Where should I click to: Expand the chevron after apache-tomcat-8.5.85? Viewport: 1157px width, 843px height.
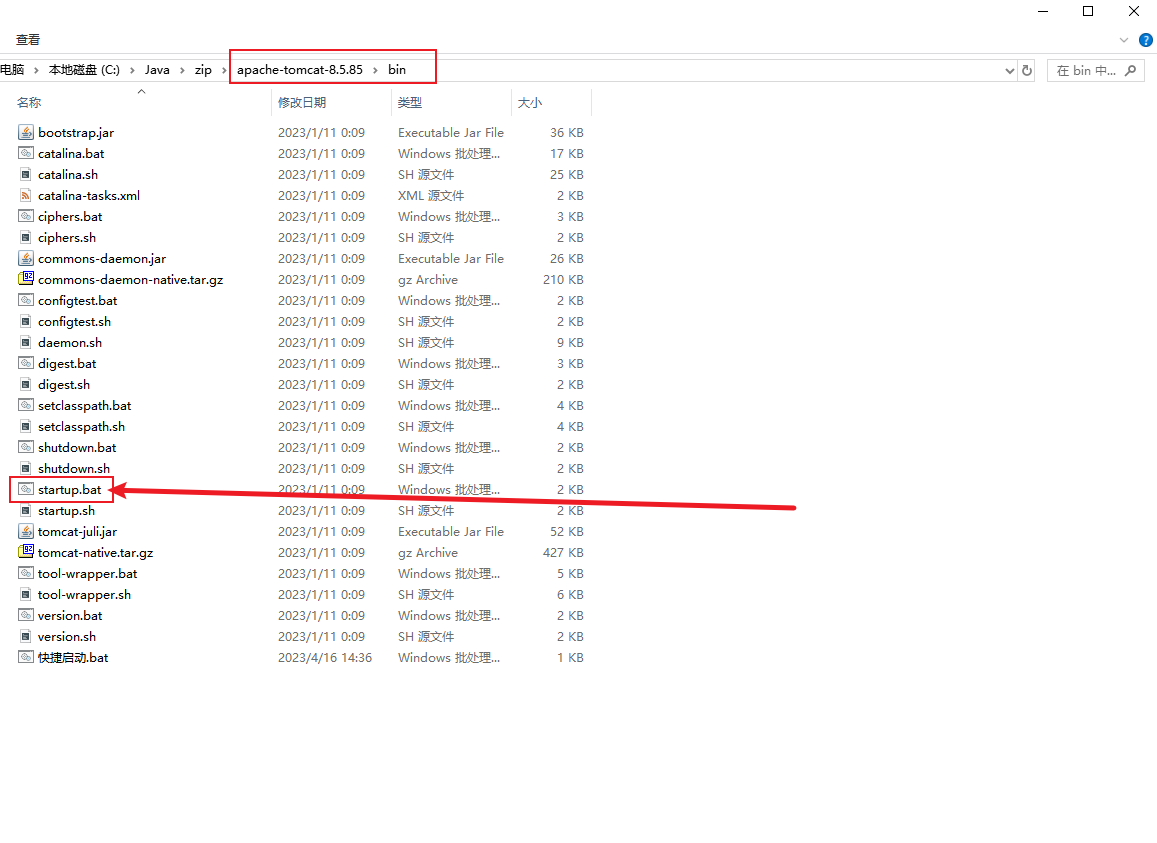pyautogui.click(x=376, y=70)
